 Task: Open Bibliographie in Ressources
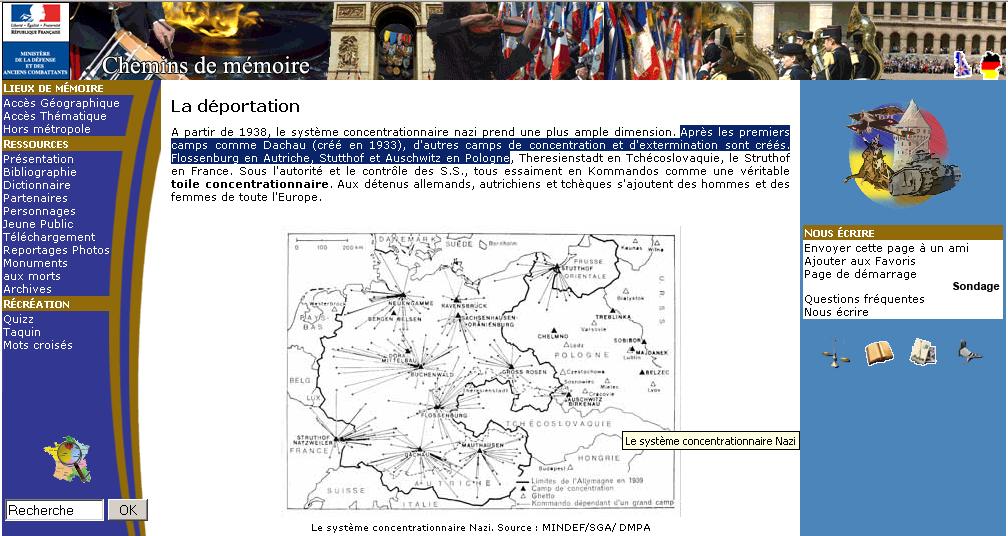coord(39,172)
